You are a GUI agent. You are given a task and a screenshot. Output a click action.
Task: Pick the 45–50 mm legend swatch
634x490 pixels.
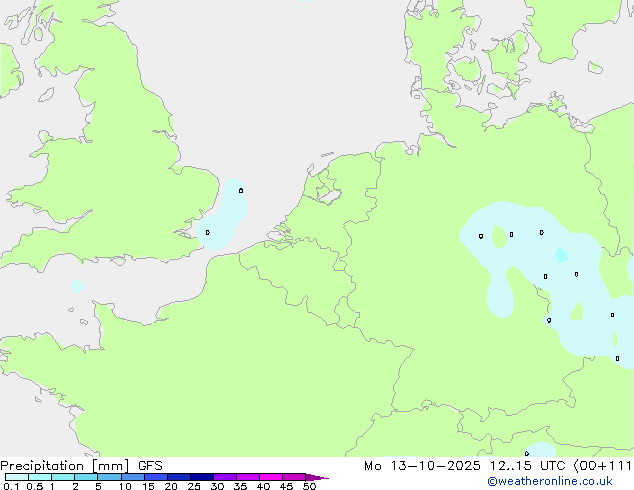pos(294,477)
